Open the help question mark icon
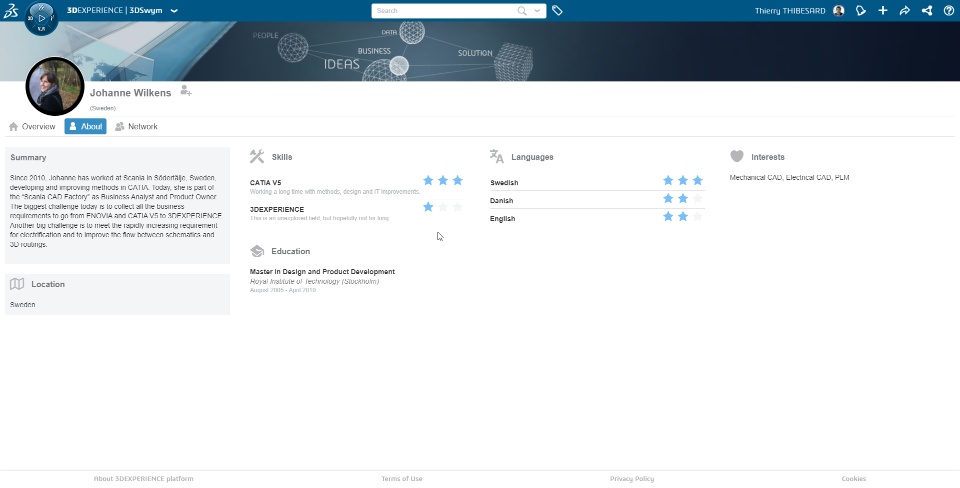Screen dimensions: 960x488 [x=949, y=10]
